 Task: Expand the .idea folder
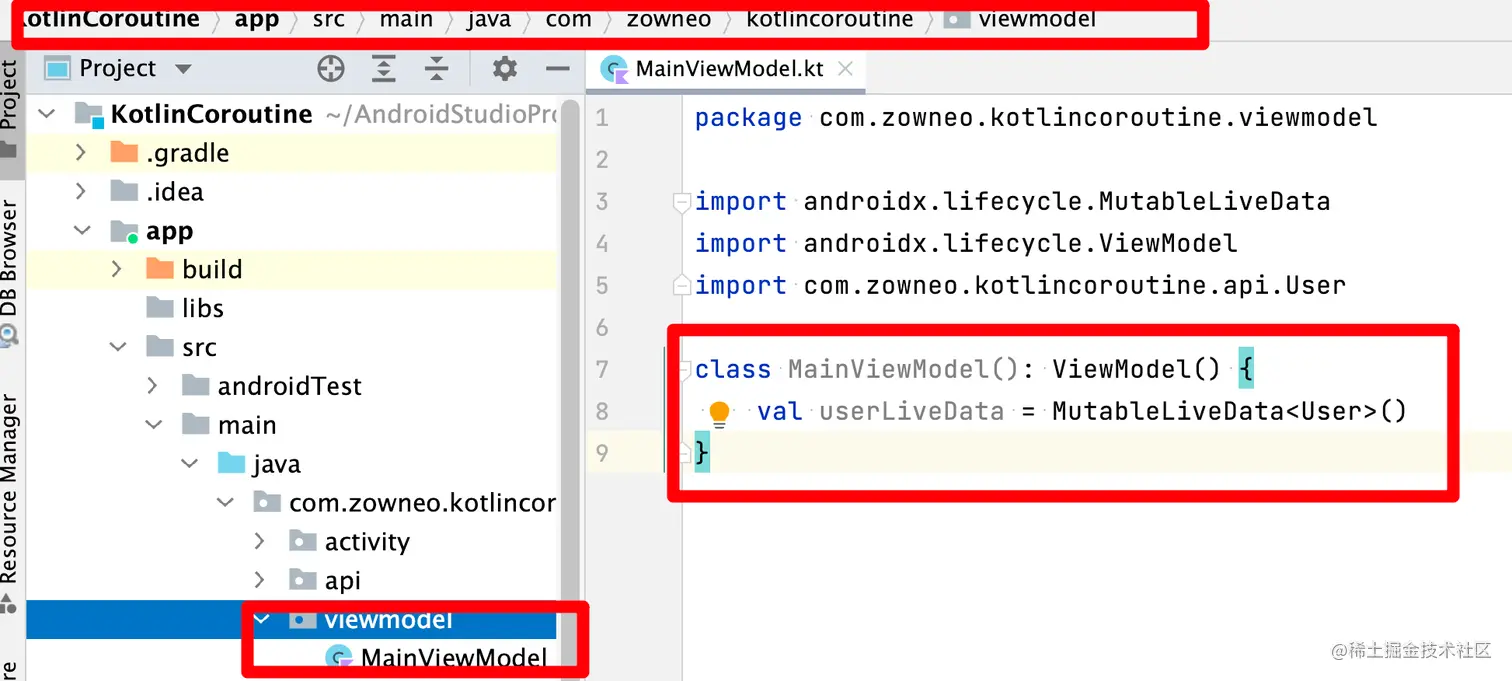pos(82,192)
